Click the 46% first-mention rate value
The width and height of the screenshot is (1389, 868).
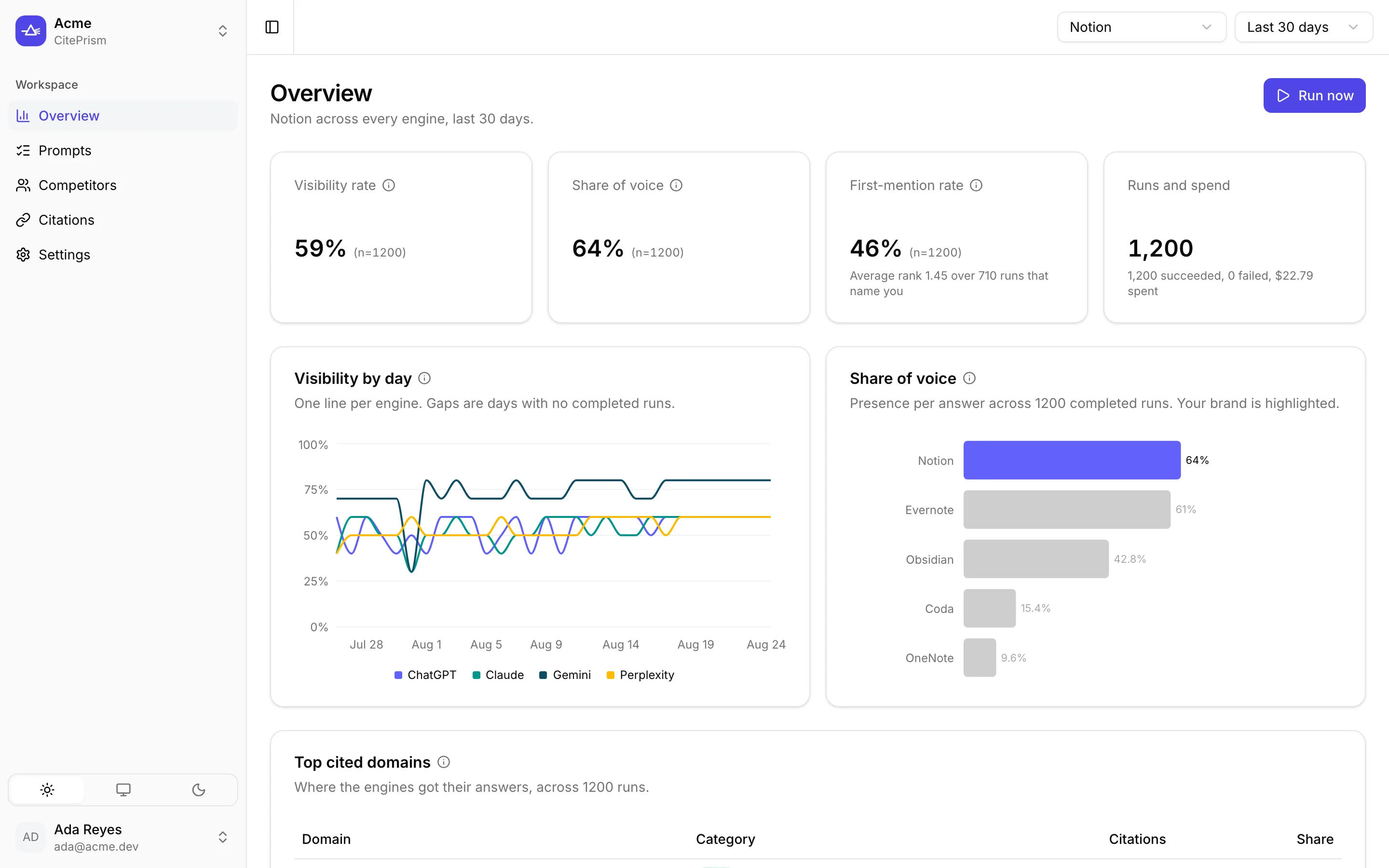(x=875, y=248)
